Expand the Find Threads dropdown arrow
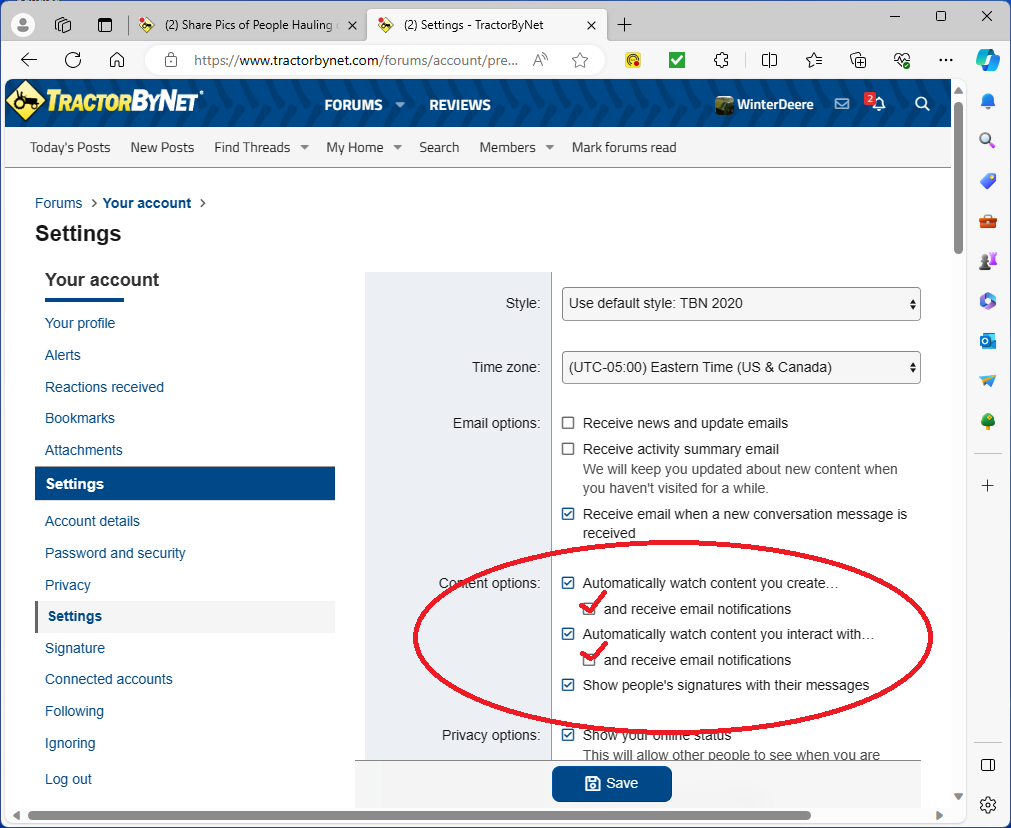This screenshot has width=1011, height=828. [304, 148]
